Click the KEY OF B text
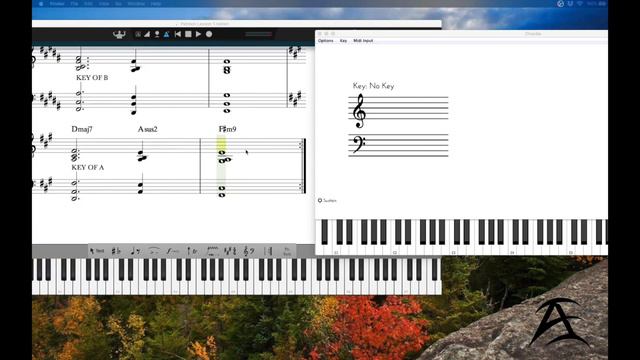The image size is (640, 360). point(92,78)
